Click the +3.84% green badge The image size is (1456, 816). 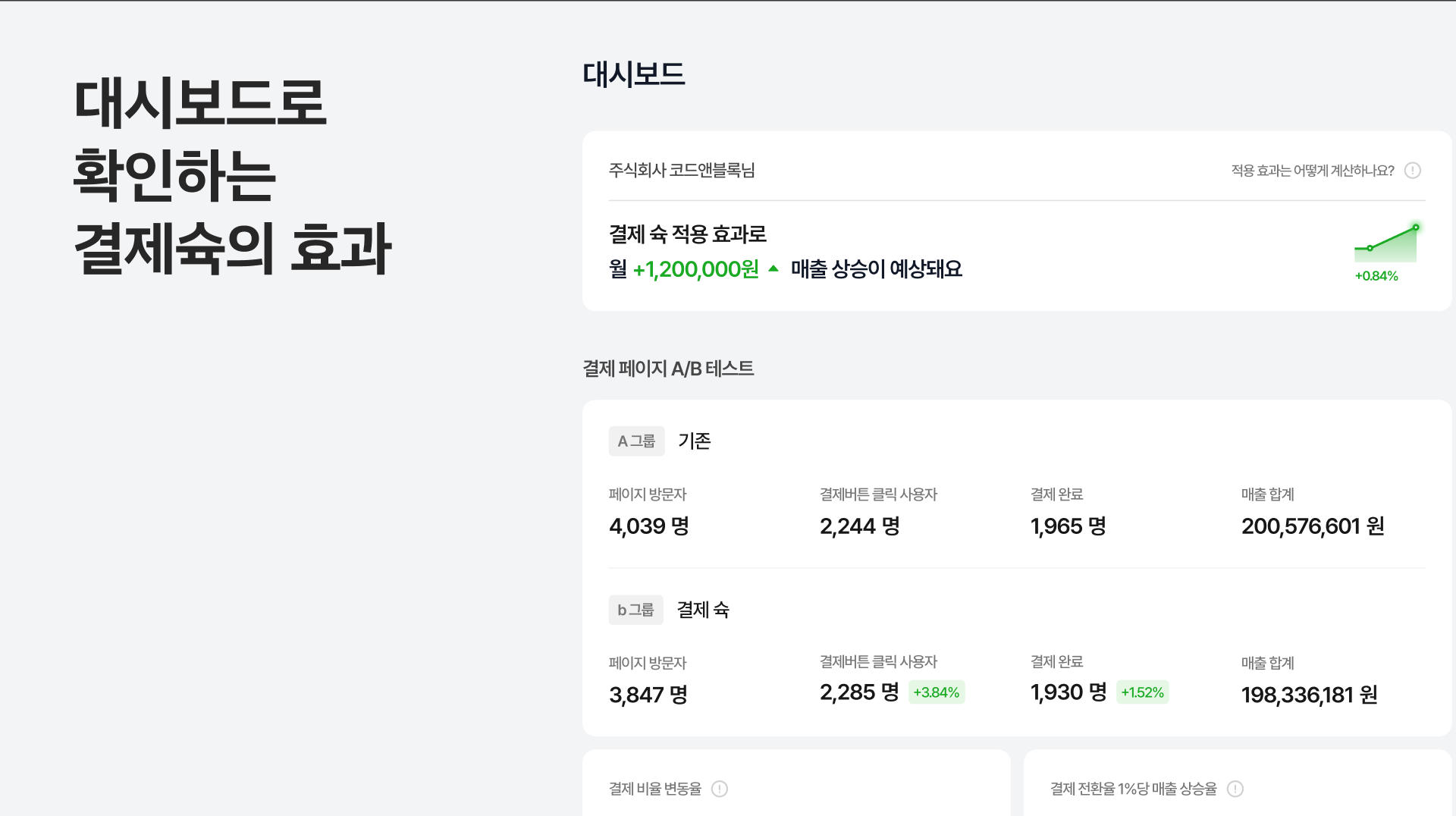point(937,692)
